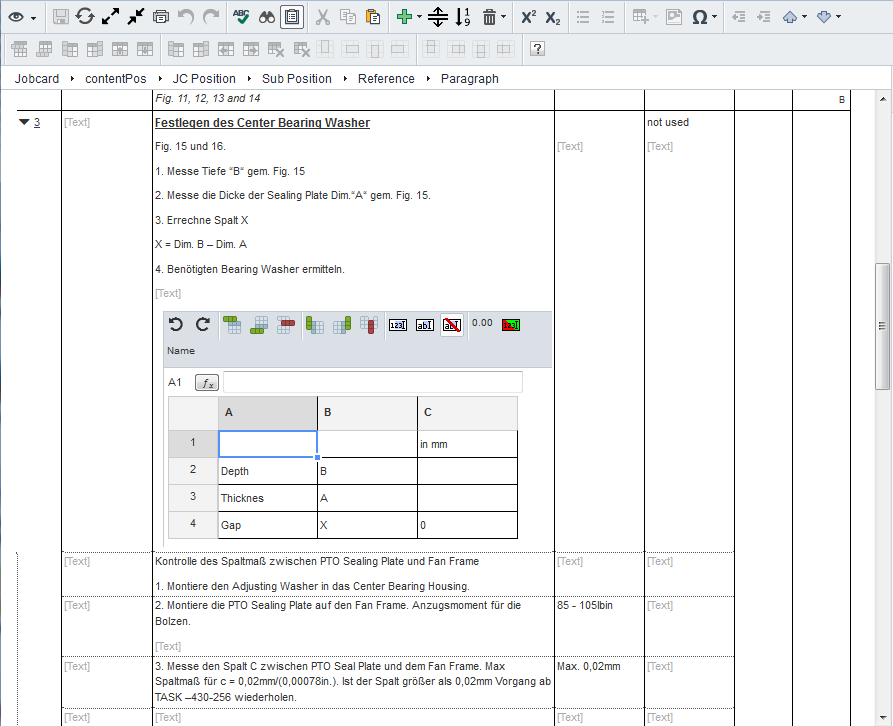Click the scrollbar up arrow
Viewport: 893px width, 726px height.
click(883, 99)
